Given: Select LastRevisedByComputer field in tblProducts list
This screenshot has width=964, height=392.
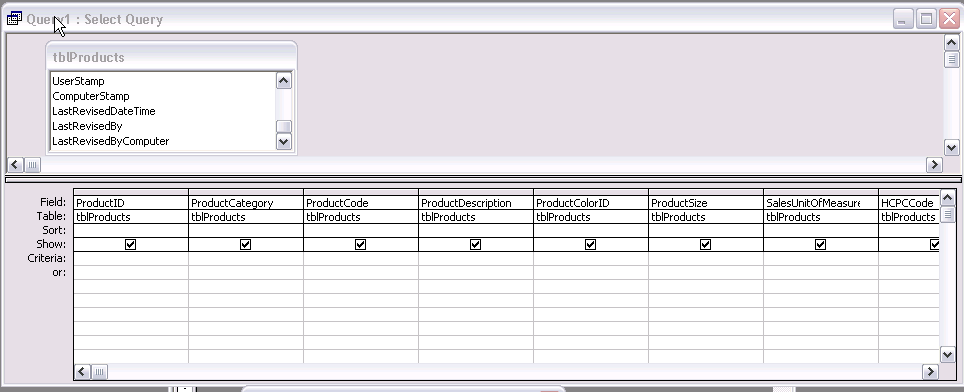Looking at the screenshot, I should point(162,141).
